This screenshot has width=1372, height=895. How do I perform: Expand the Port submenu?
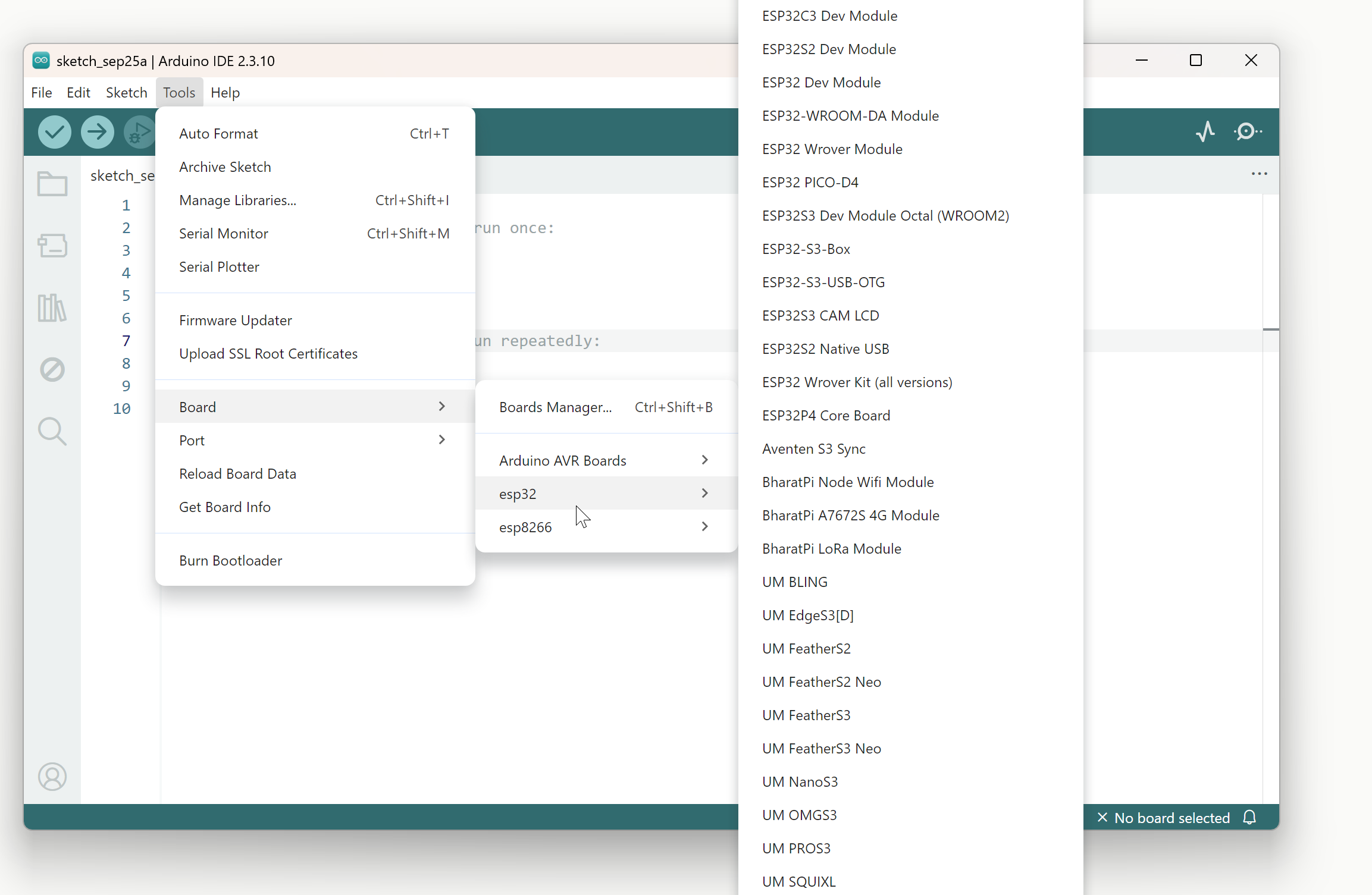[x=315, y=440]
